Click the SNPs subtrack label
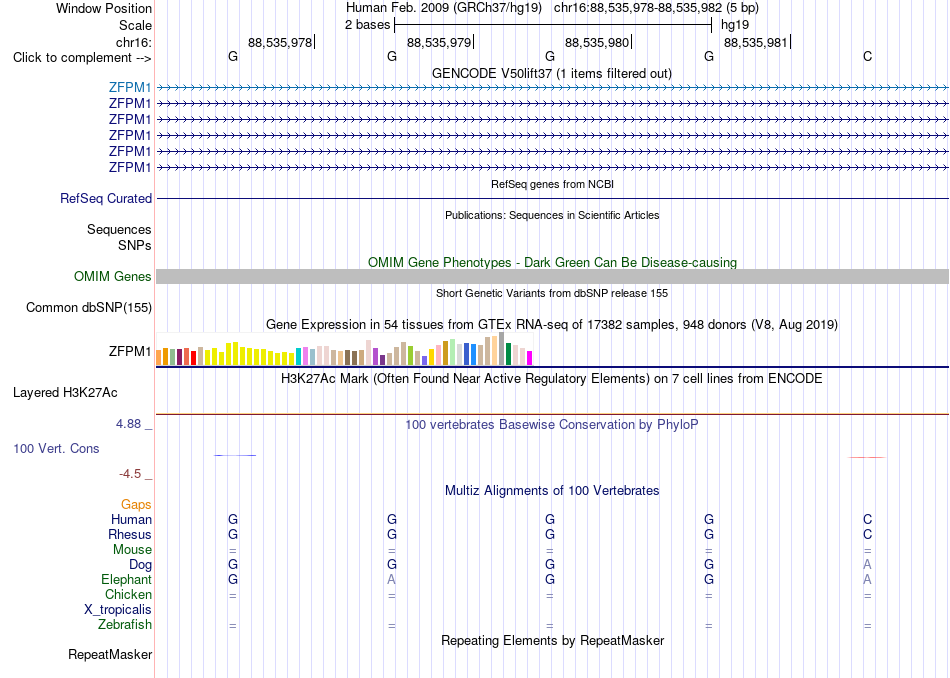 (135, 245)
